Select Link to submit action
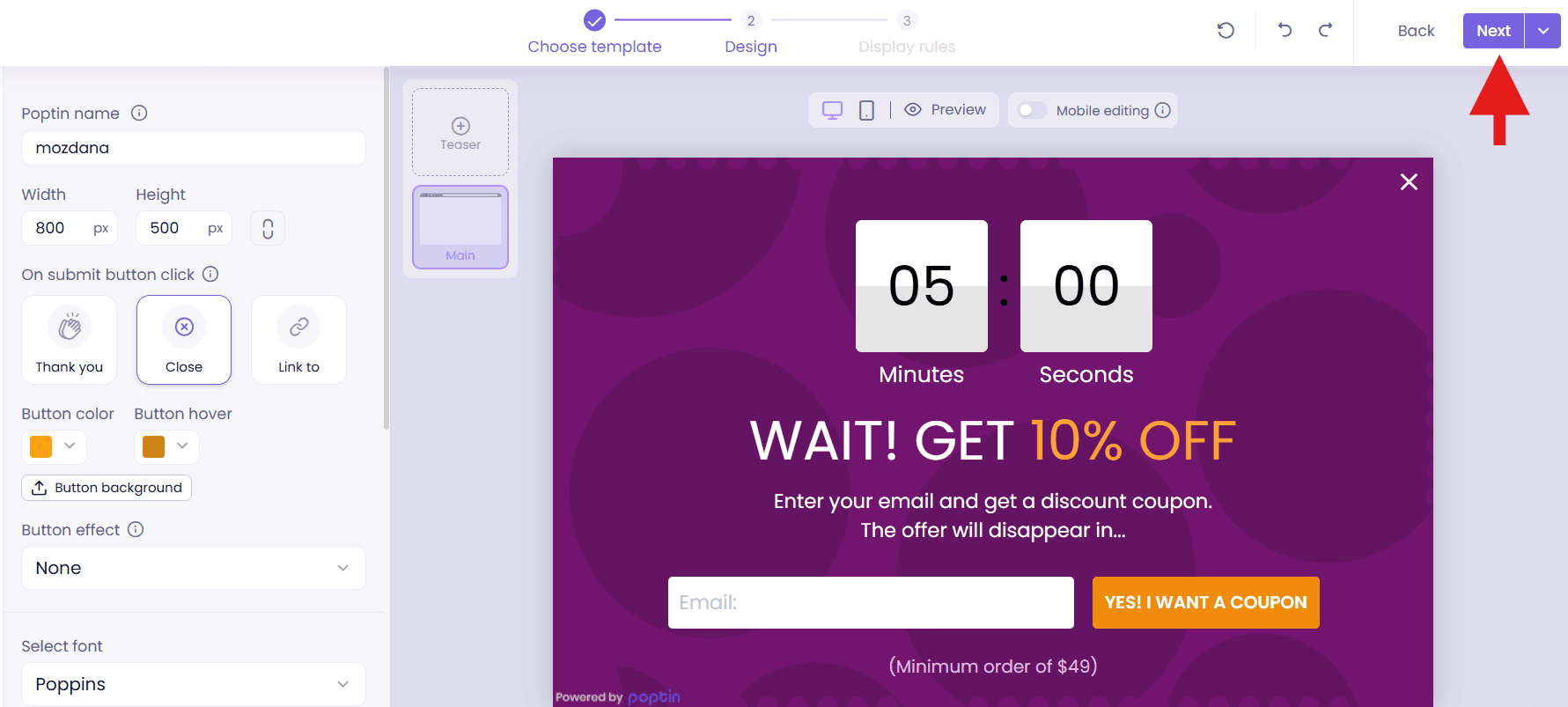This screenshot has width=1568, height=707. pyautogui.click(x=298, y=340)
